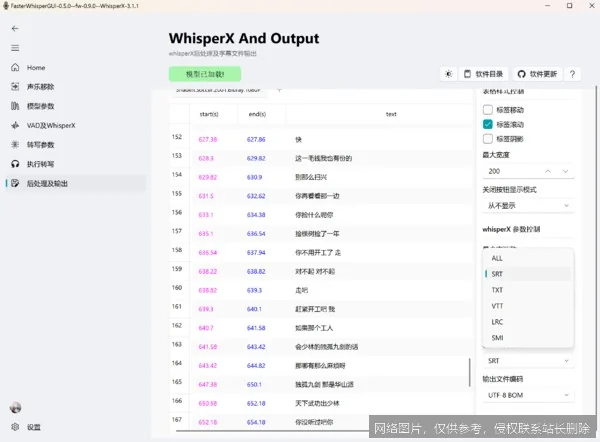Click start time cell 640.7

[x=206, y=328]
